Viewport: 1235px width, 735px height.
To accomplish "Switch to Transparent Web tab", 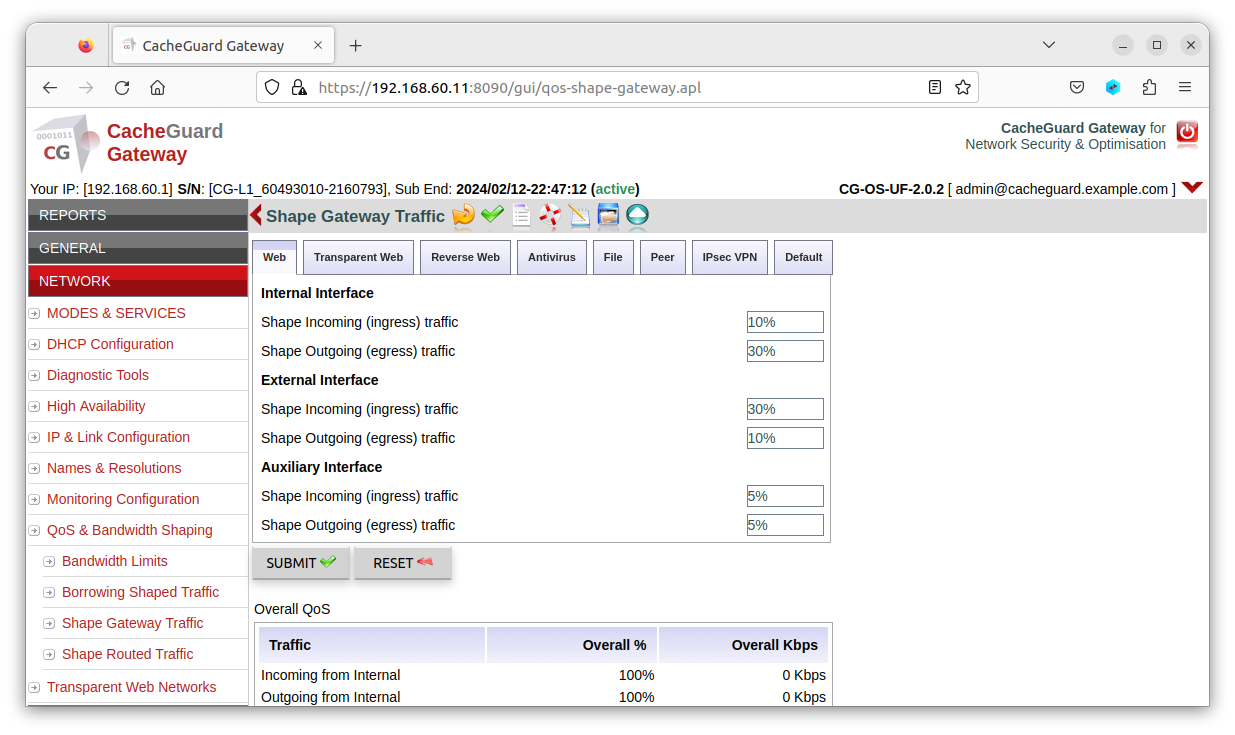I will coord(358,257).
